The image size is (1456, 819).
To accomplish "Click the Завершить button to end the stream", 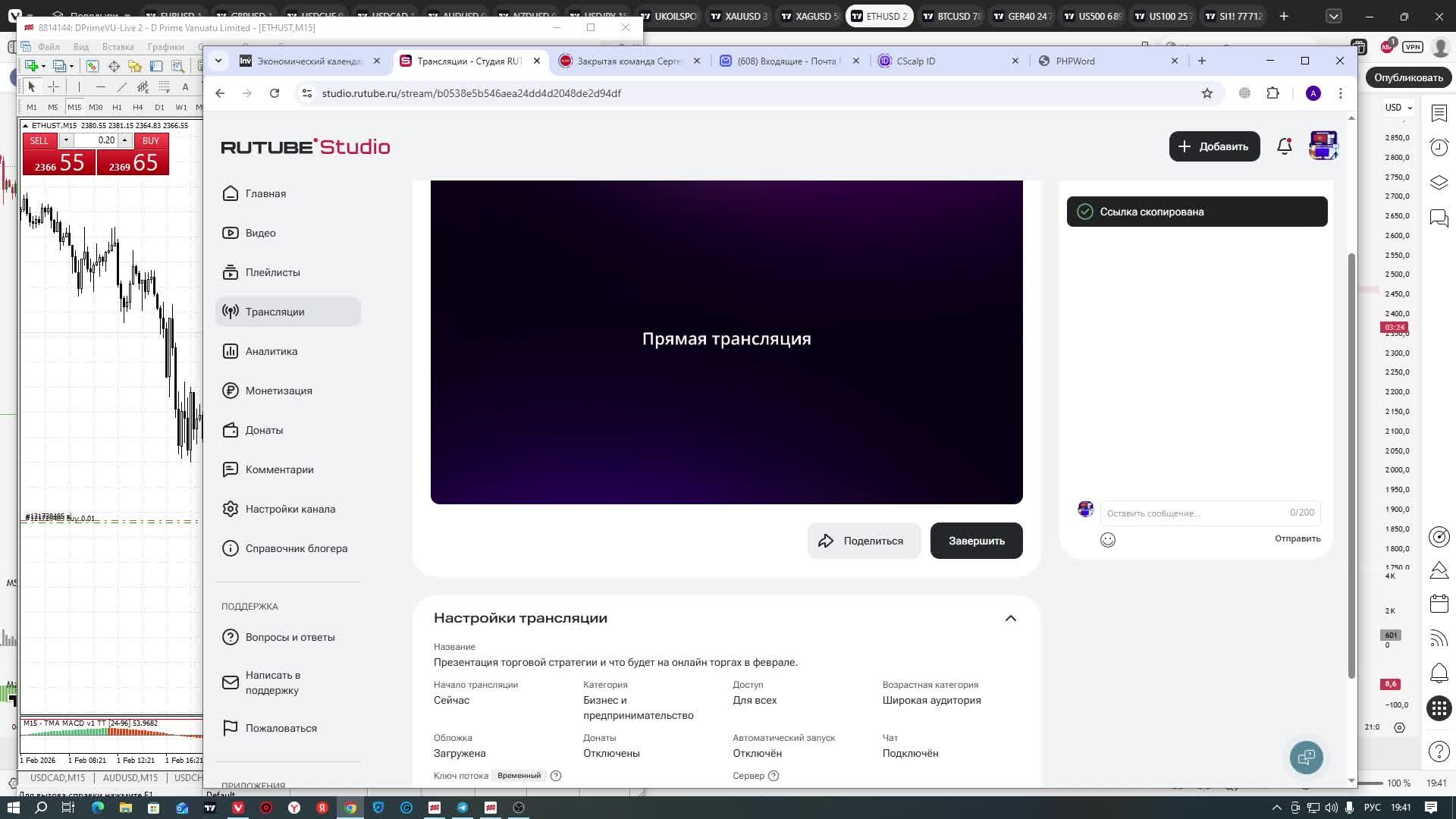I will (976, 540).
